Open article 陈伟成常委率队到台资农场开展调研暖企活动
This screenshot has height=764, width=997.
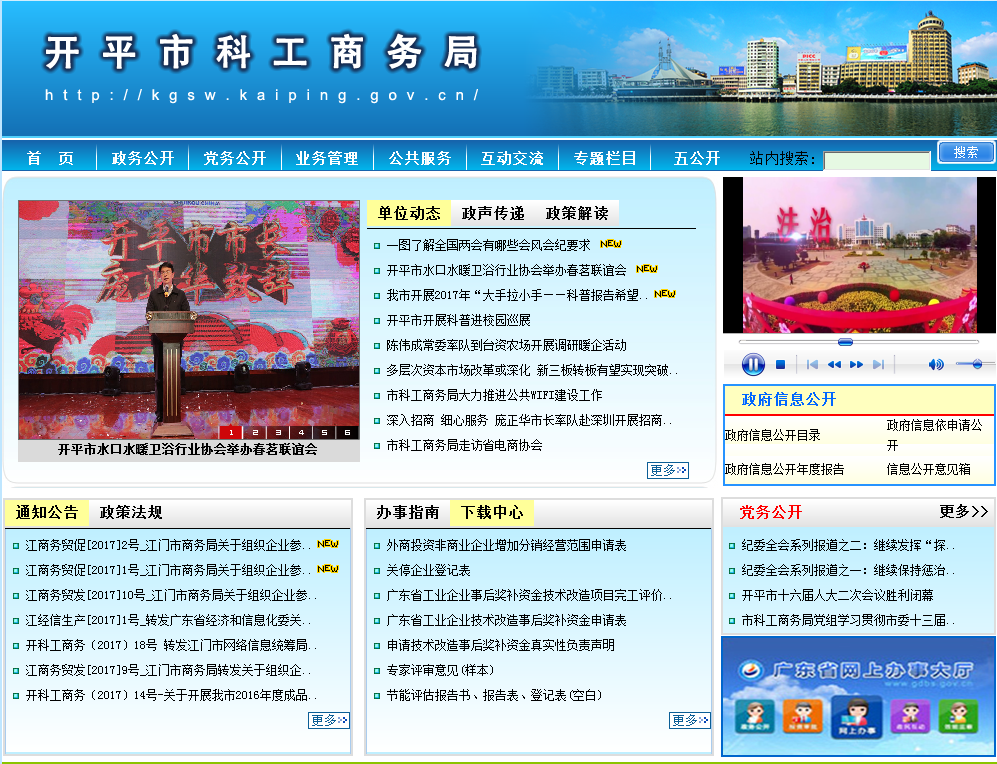[x=506, y=345]
